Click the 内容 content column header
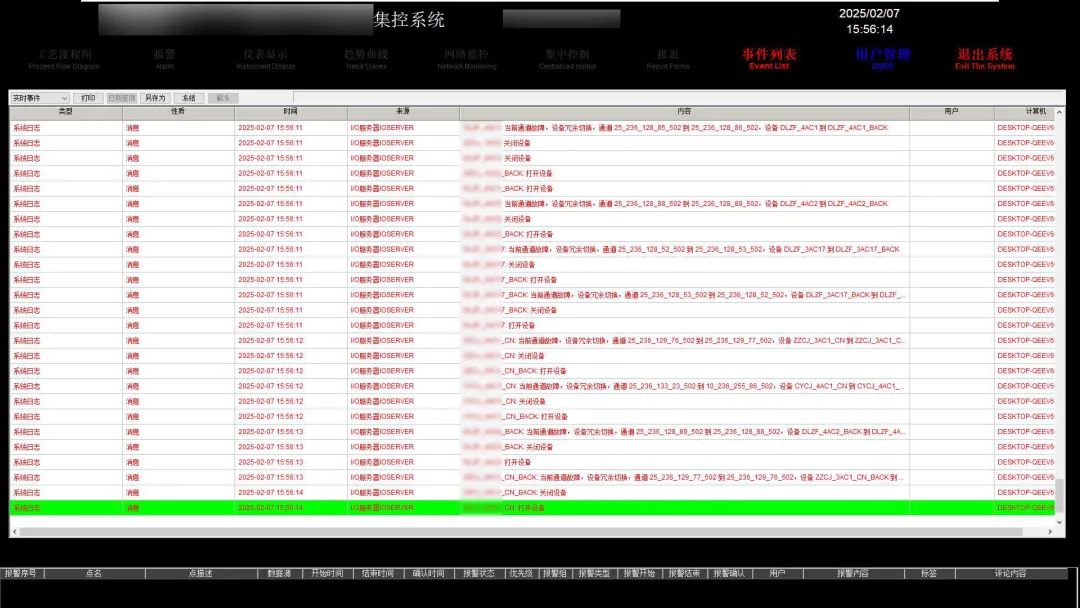The width and height of the screenshot is (1080, 608). pos(683,112)
